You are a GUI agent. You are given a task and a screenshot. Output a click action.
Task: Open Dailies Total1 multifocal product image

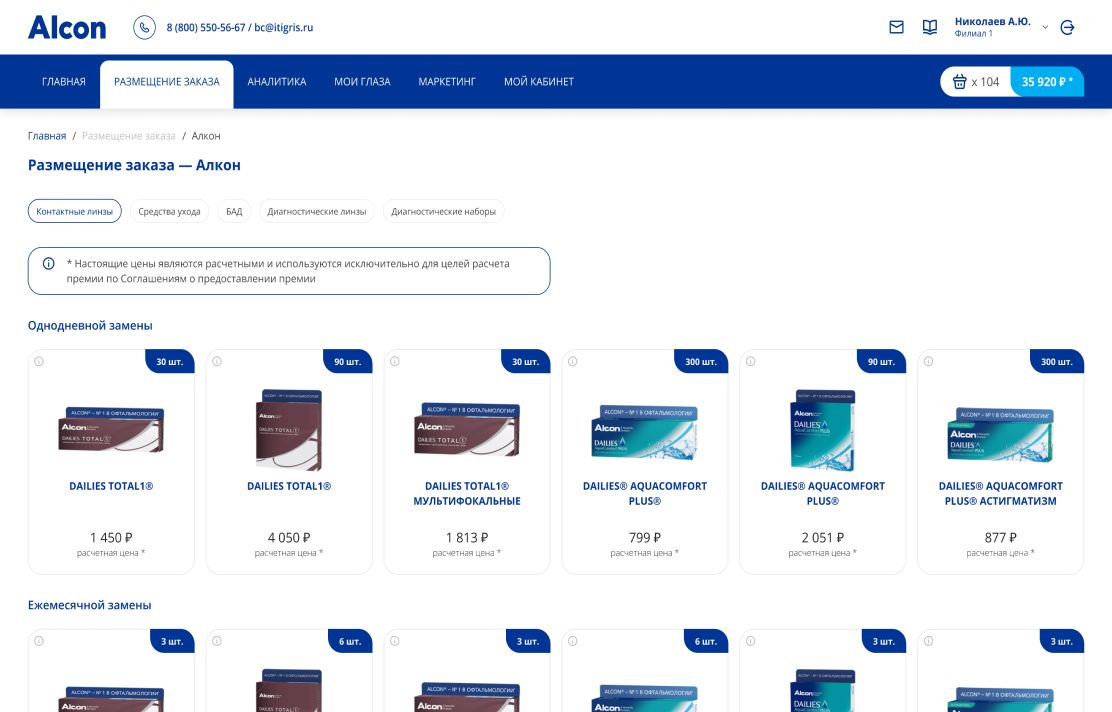467,430
